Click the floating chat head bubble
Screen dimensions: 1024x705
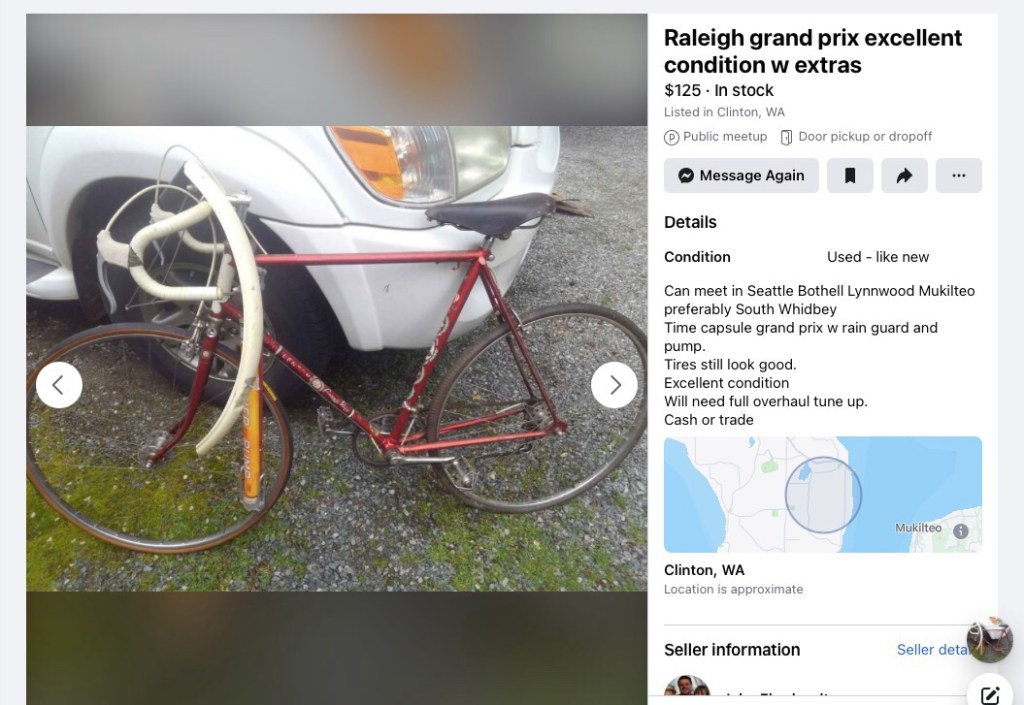pos(989,640)
